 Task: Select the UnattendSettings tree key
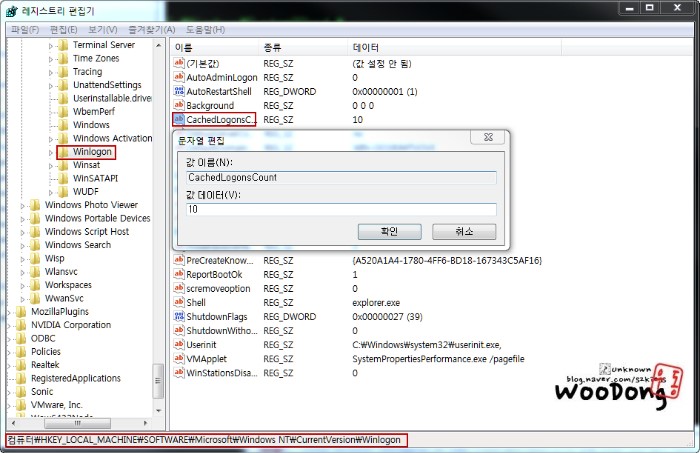pyautogui.click(x=107, y=85)
